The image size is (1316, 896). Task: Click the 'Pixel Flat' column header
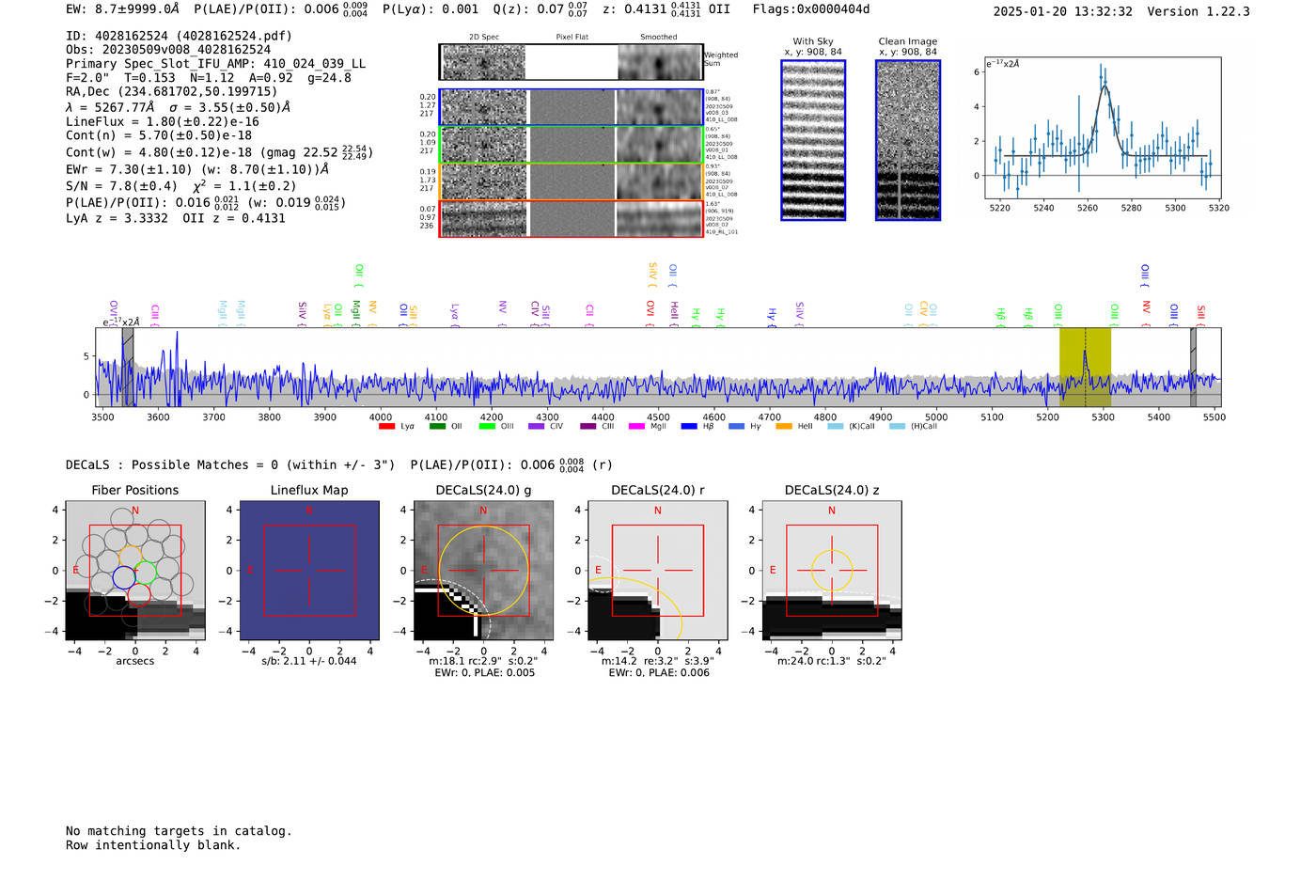point(572,38)
